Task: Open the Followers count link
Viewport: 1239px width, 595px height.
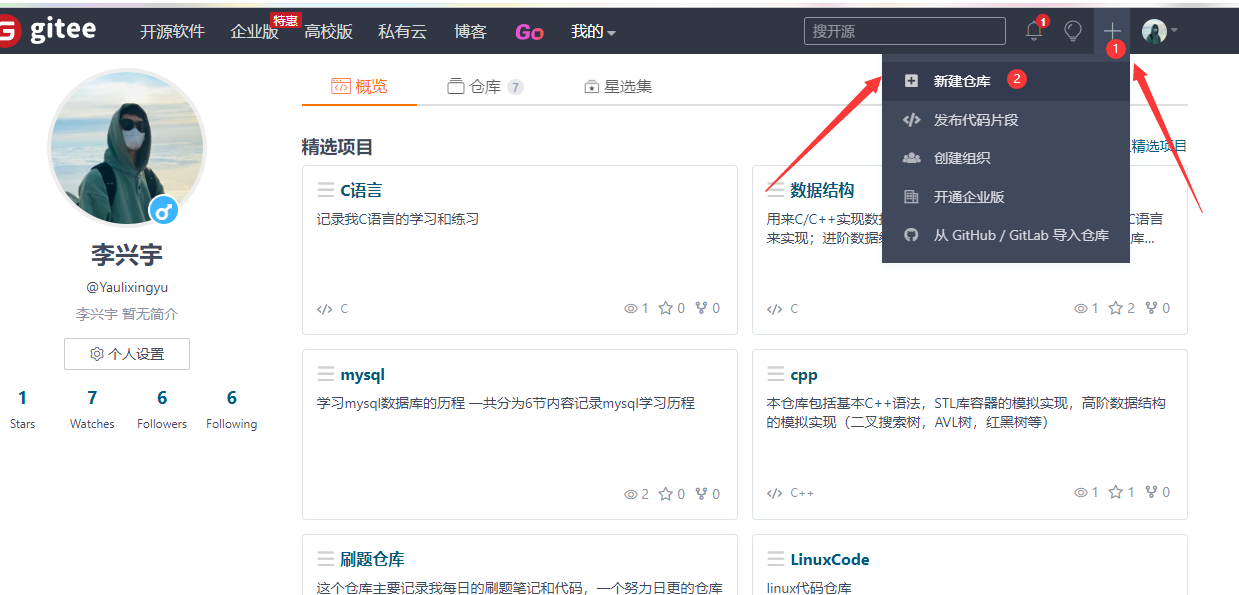Action: click(x=162, y=409)
